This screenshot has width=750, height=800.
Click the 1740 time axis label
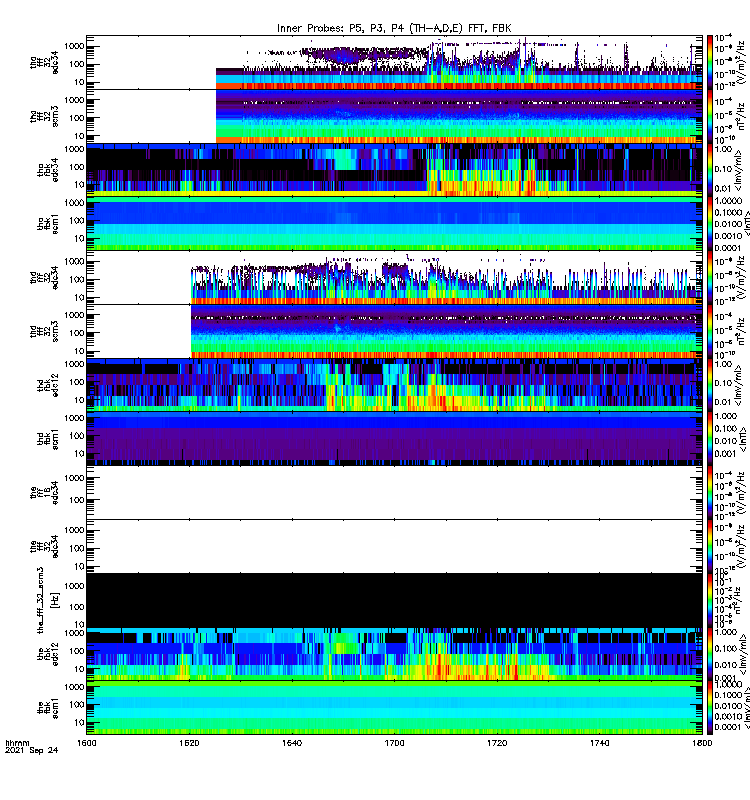coord(599,743)
